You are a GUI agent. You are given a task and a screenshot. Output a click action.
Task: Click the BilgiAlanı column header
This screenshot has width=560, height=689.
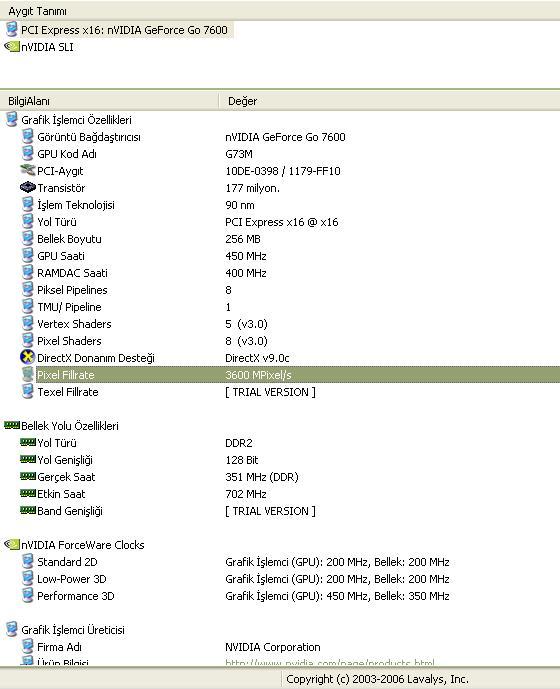point(109,101)
